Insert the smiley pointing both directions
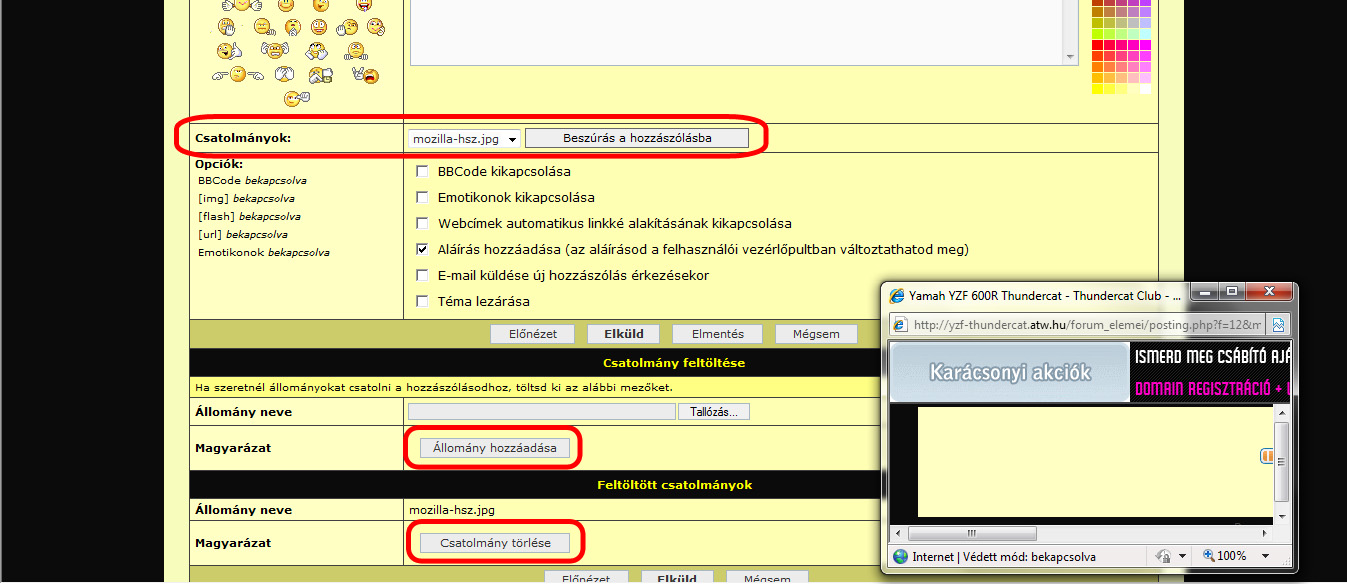This screenshot has height=584, width=1347. [x=238, y=73]
